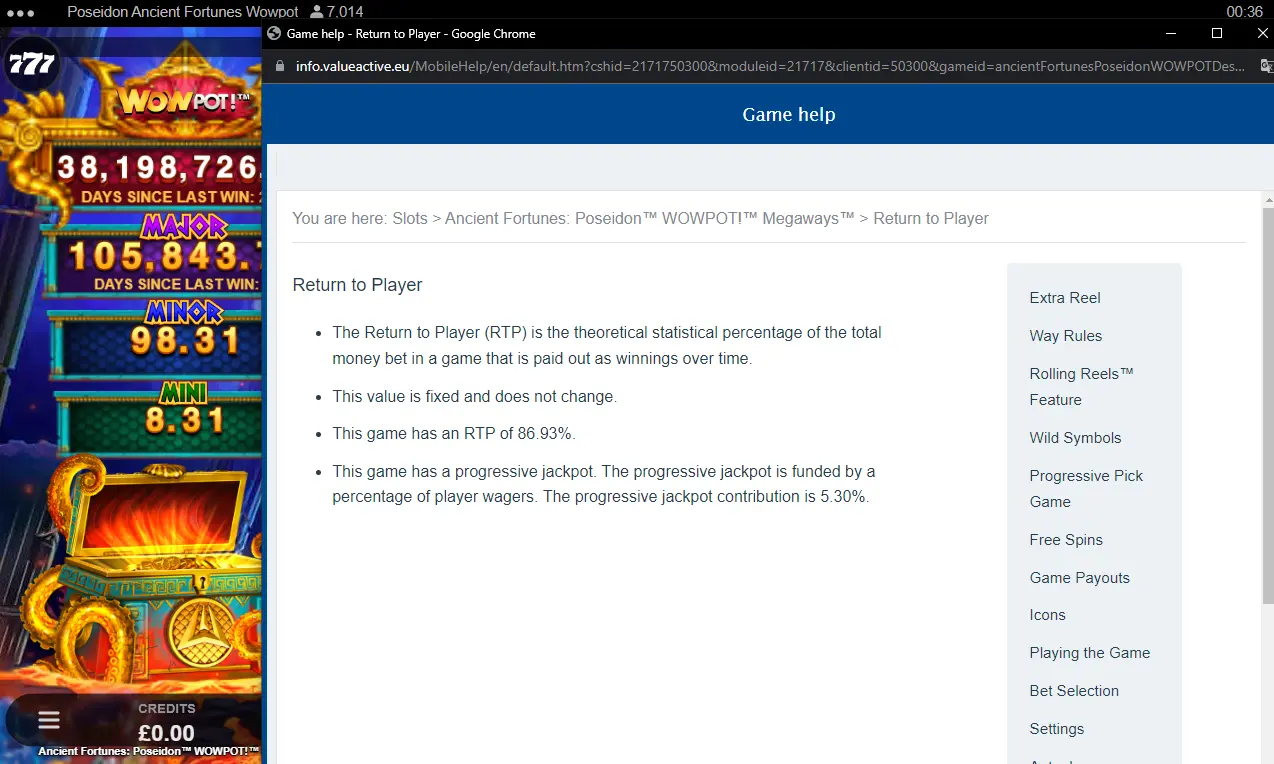Click the player count person icon
This screenshot has width=1274, height=764.
[317, 12]
